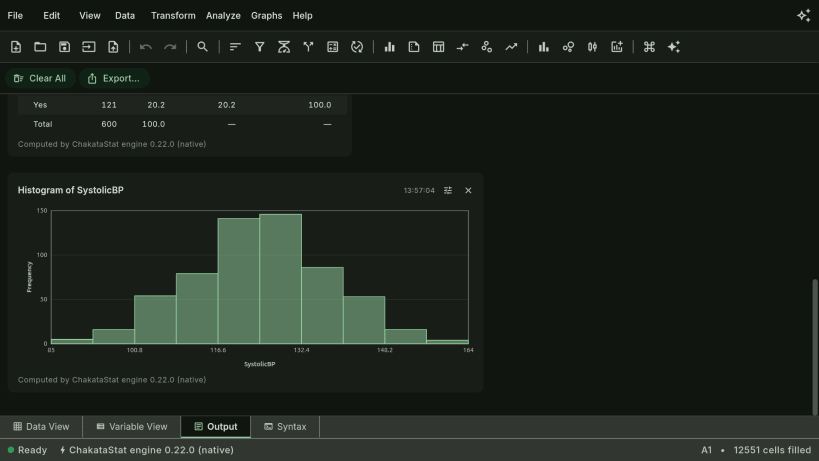Open histogram options with the sliders icon
The width and height of the screenshot is (819, 461).
pyautogui.click(x=448, y=191)
